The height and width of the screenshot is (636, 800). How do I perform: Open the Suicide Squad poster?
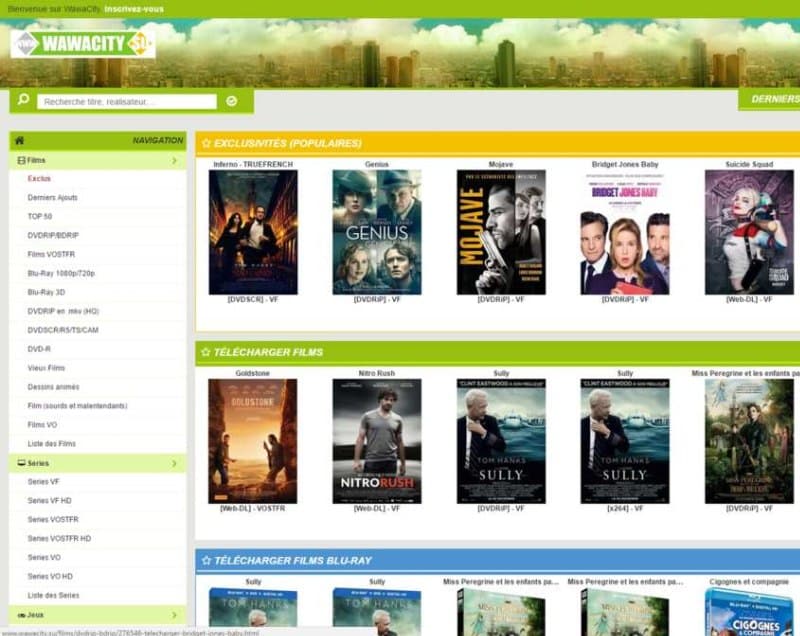749,232
